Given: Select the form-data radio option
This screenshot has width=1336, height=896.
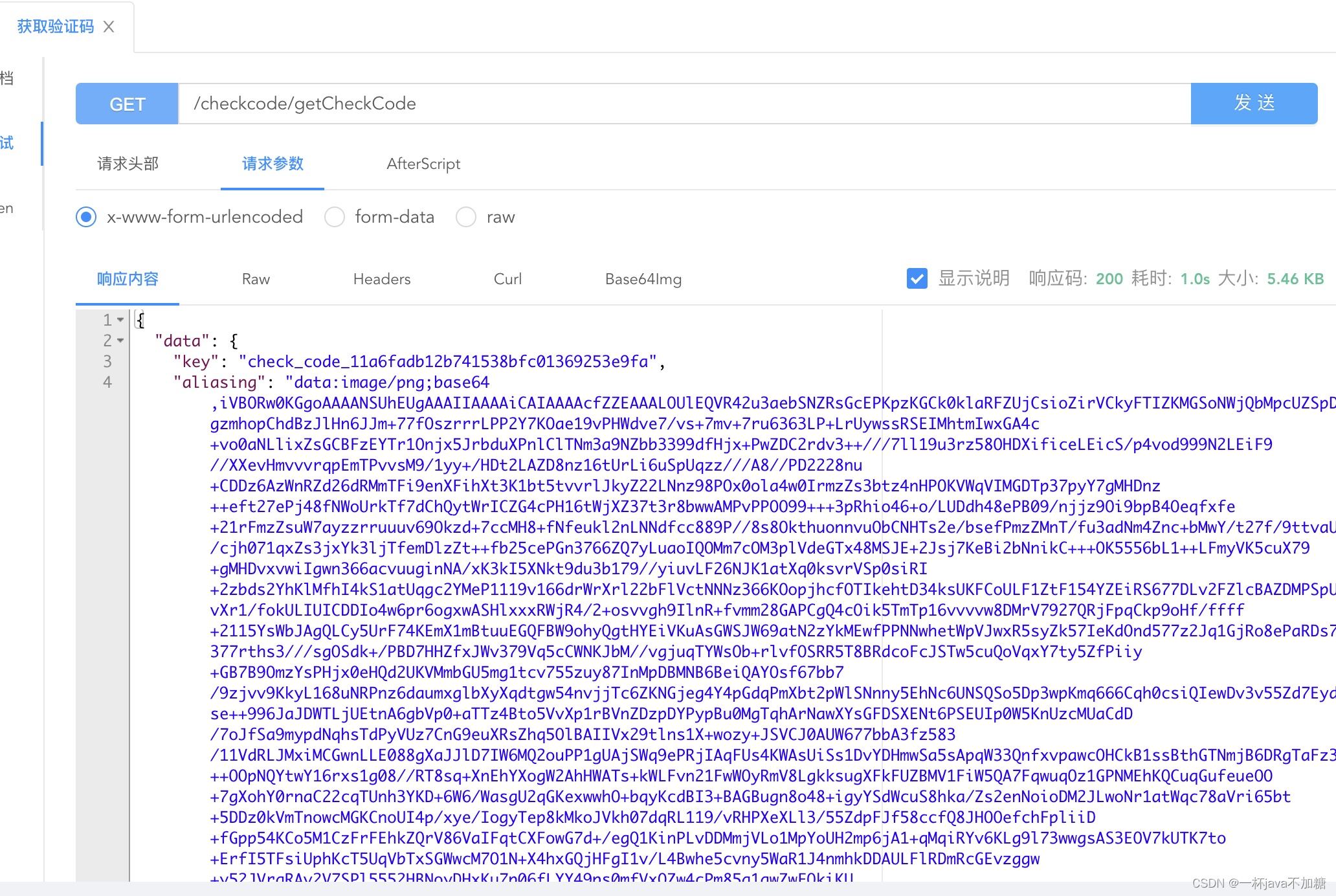Looking at the screenshot, I should point(335,217).
